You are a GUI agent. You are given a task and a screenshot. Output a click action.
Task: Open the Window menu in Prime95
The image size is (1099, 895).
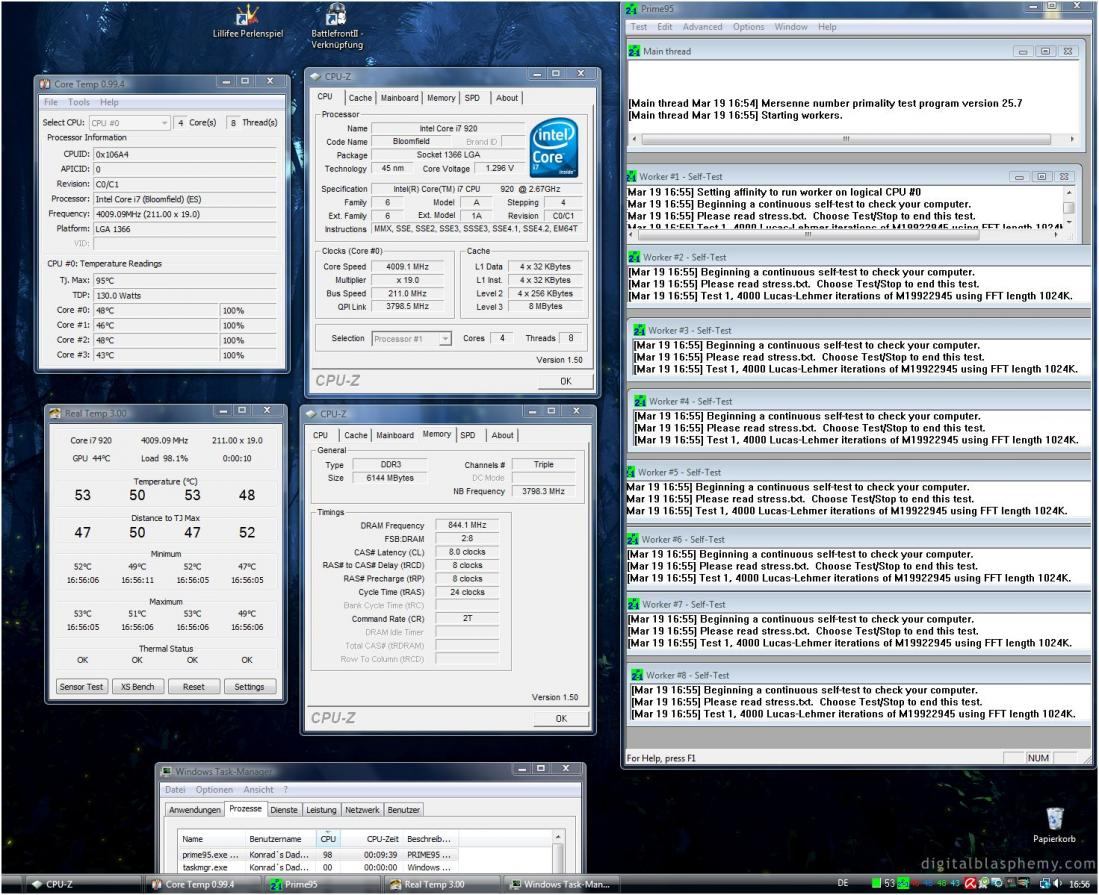791,27
